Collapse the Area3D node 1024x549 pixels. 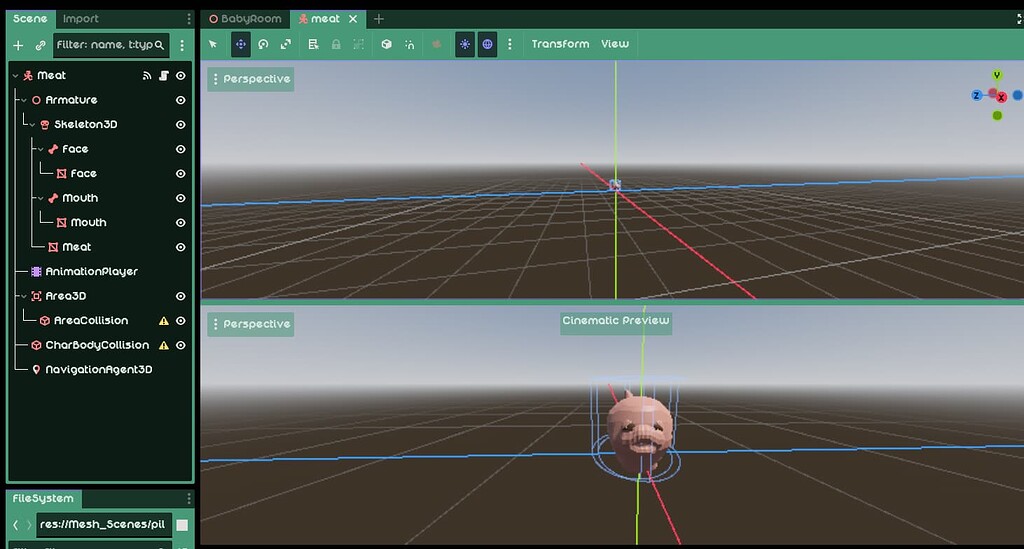(24, 296)
